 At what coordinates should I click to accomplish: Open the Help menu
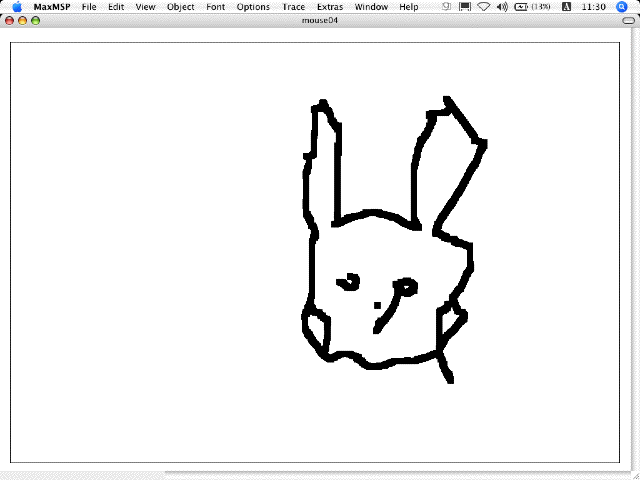(x=409, y=7)
